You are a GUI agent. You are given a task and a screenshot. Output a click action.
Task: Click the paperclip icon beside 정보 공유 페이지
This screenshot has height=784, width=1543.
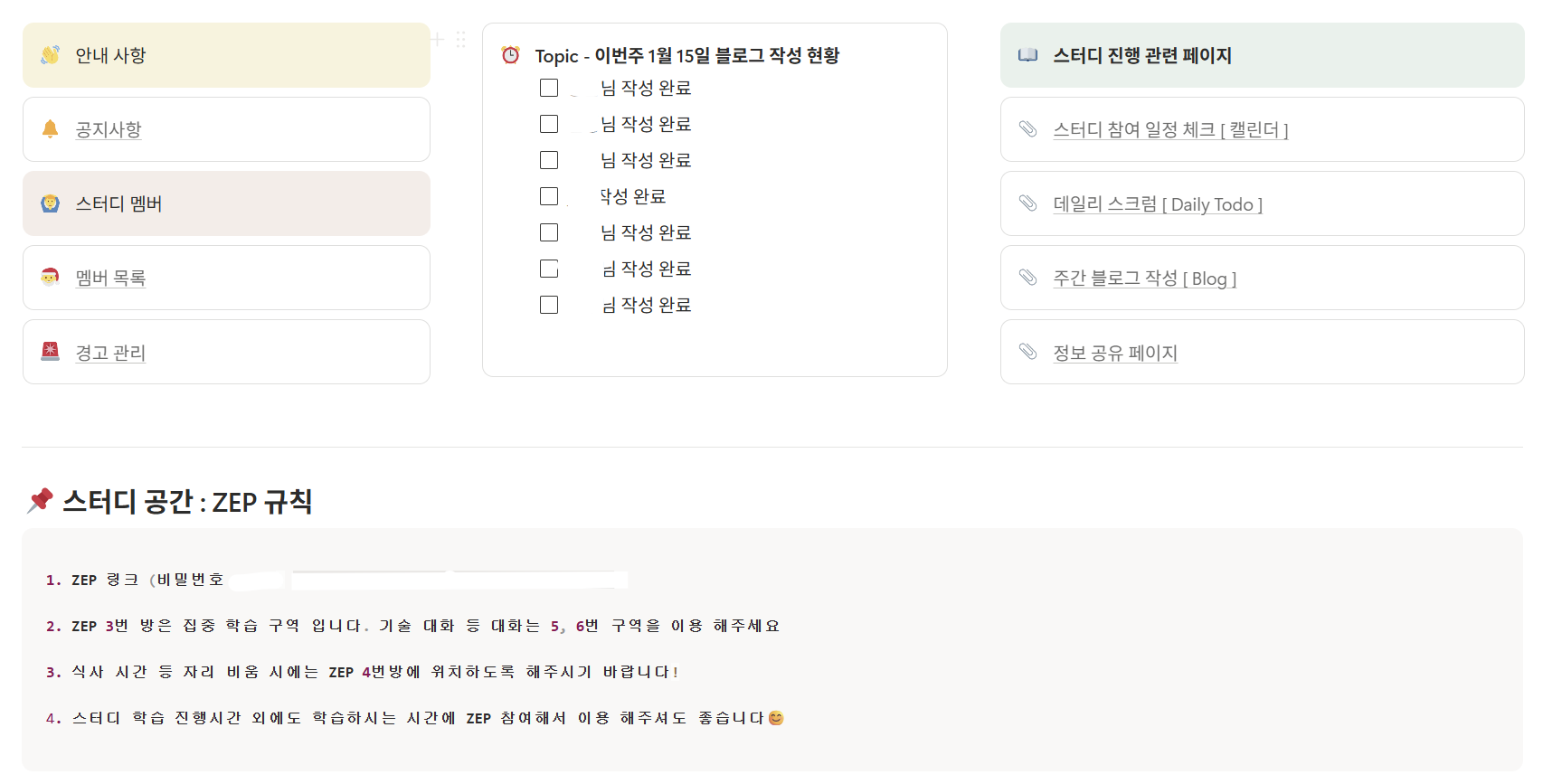coord(1027,352)
